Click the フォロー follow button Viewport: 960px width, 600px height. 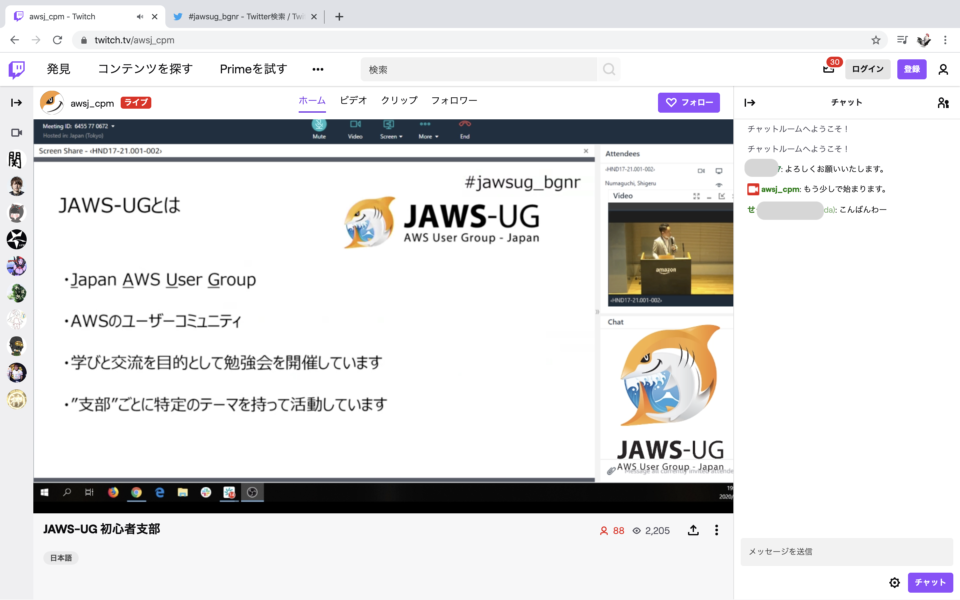[x=689, y=102]
